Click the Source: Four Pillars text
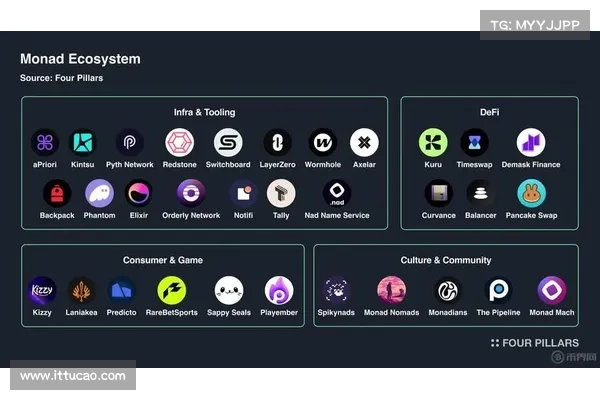Viewport: 600px width, 400px height. (62, 78)
